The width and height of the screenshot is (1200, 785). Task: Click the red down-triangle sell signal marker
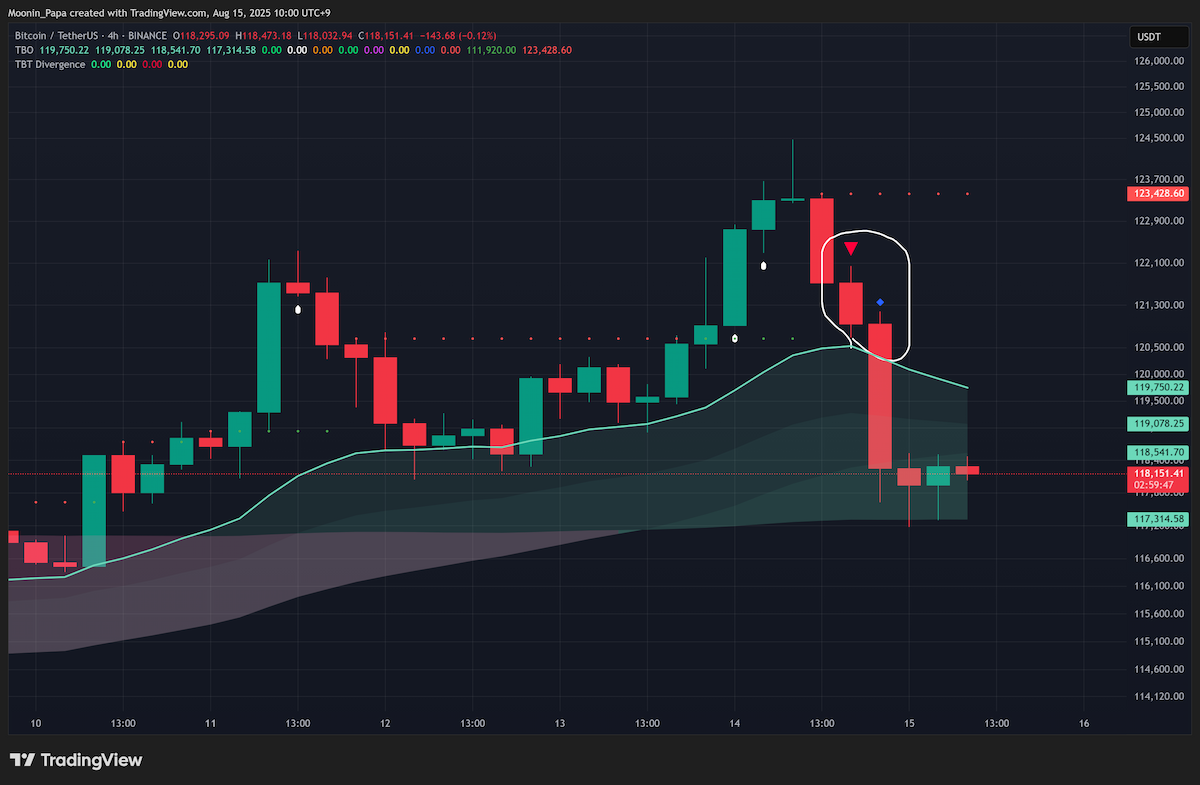coord(850,248)
